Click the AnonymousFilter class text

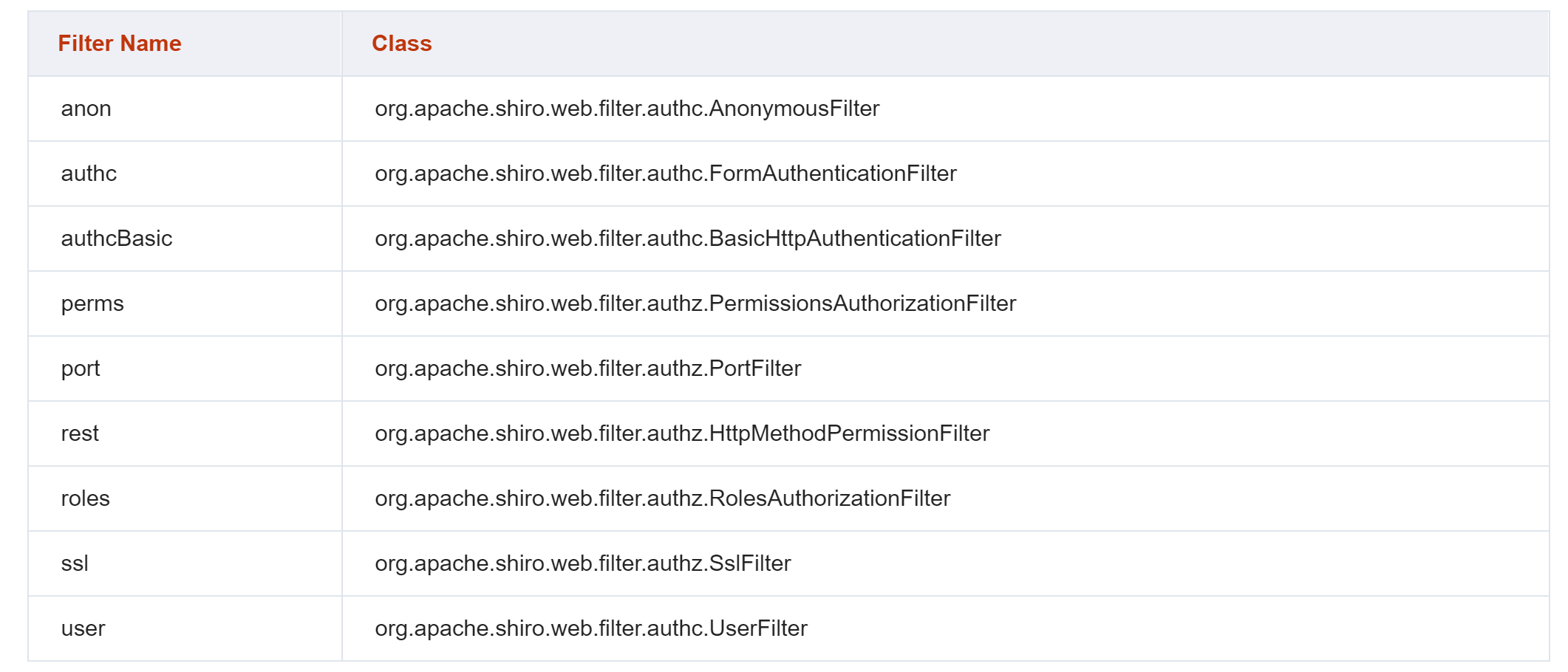tap(627, 109)
